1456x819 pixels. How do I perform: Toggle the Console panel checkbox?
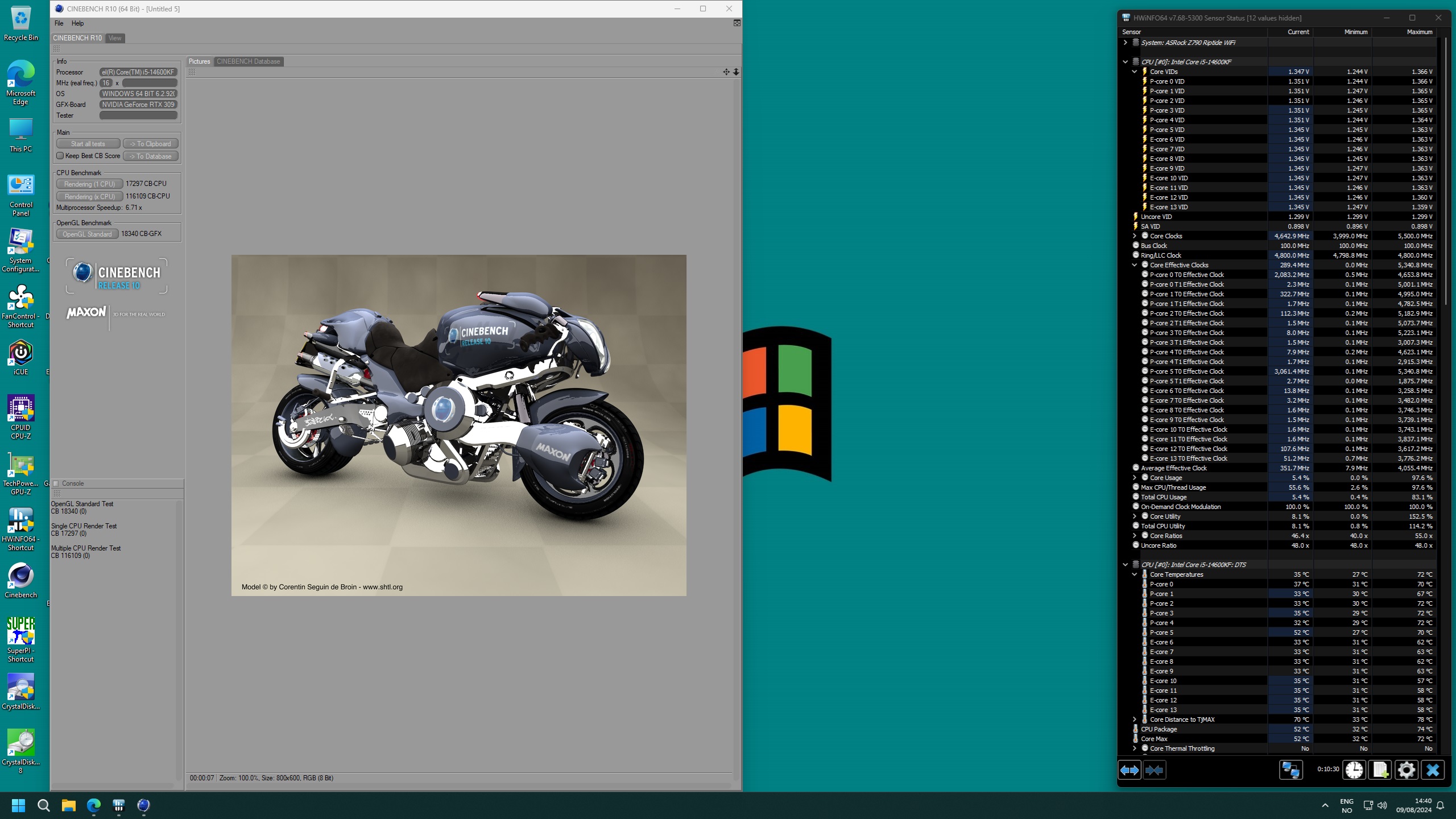point(56,483)
